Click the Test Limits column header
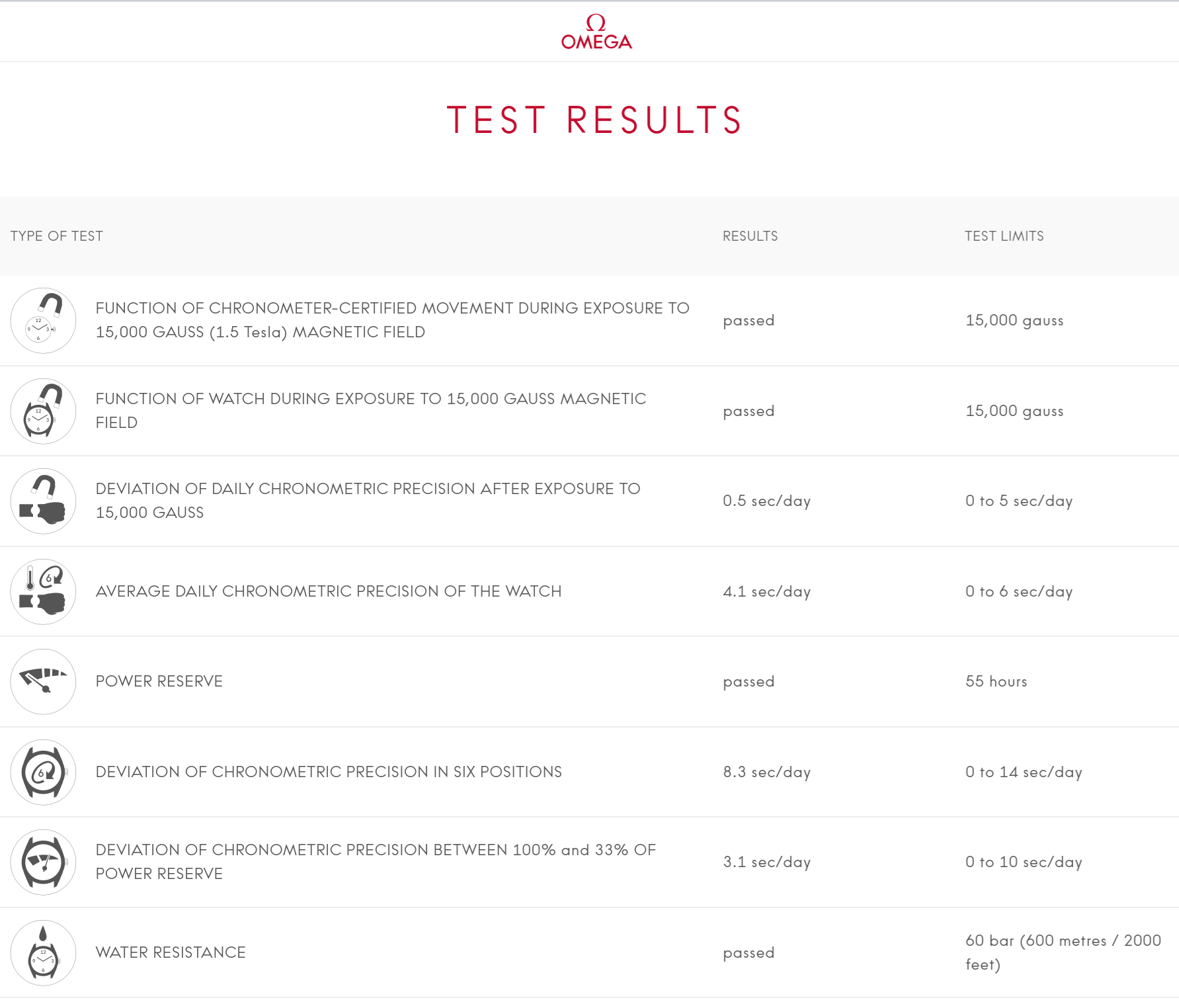The height and width of the screenshot is (1008, 1179). tap(1004, 236)
